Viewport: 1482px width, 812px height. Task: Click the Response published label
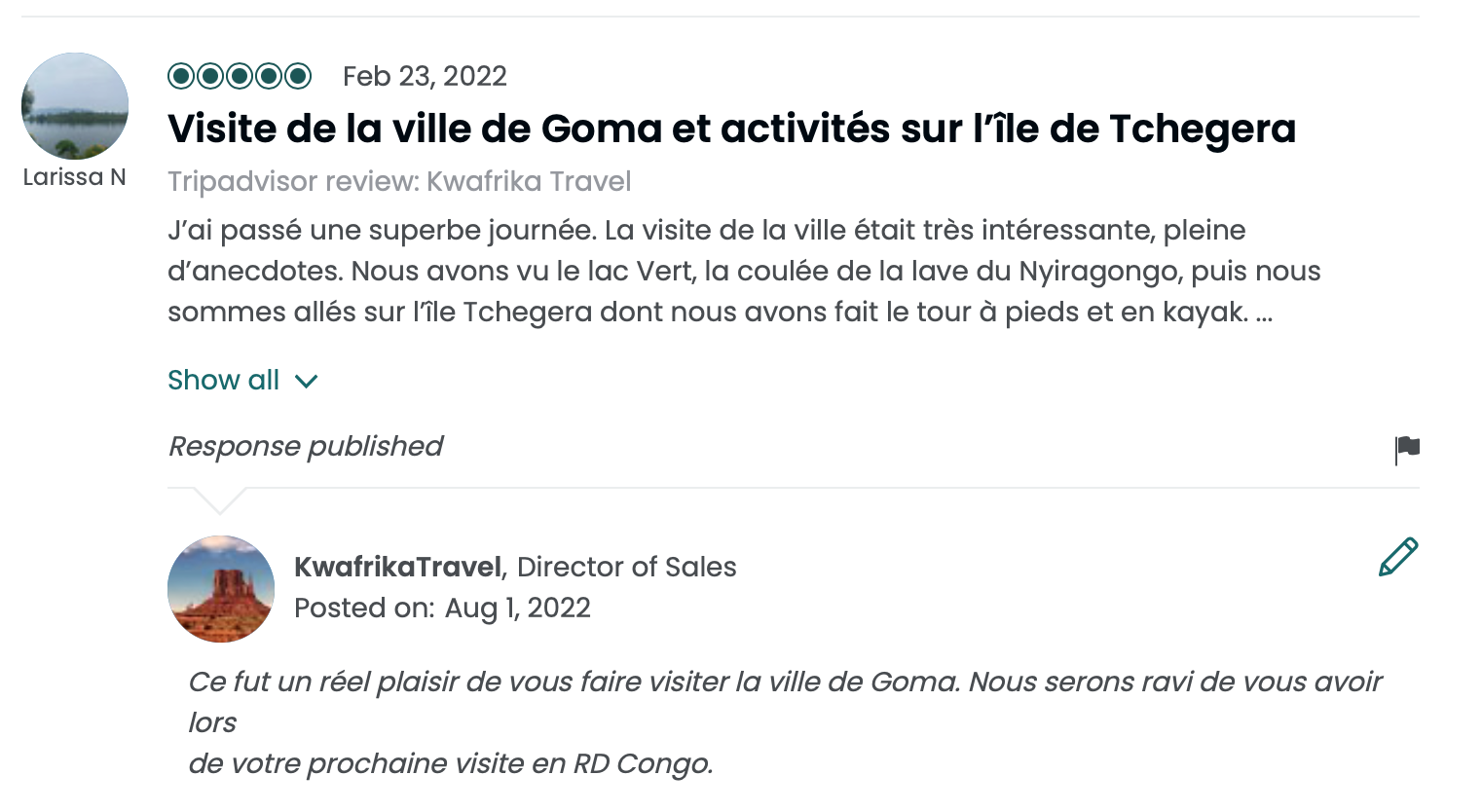coord(306,446)
